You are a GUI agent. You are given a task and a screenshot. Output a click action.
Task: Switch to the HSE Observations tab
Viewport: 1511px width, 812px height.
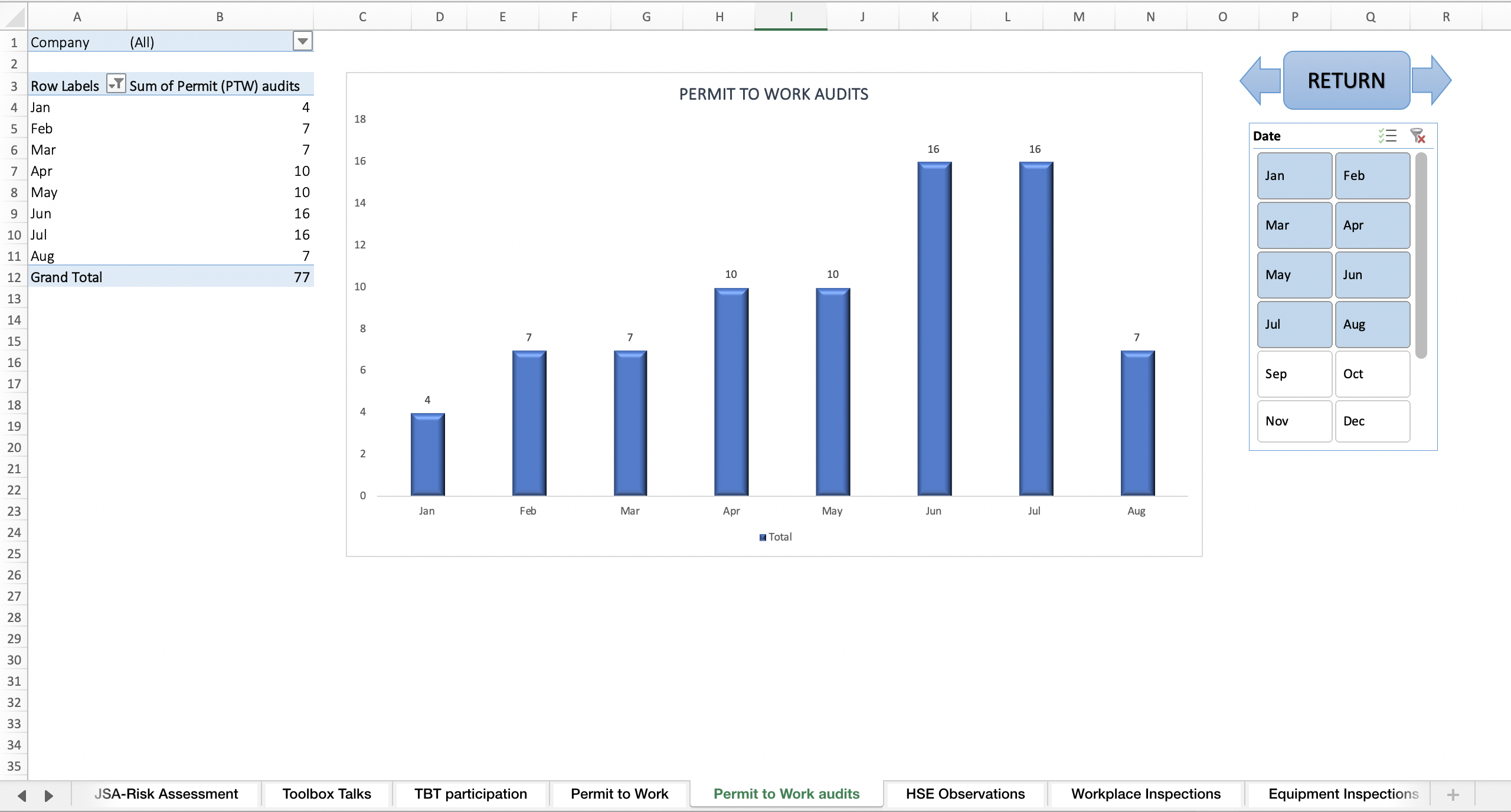click(x=965, y=794)
